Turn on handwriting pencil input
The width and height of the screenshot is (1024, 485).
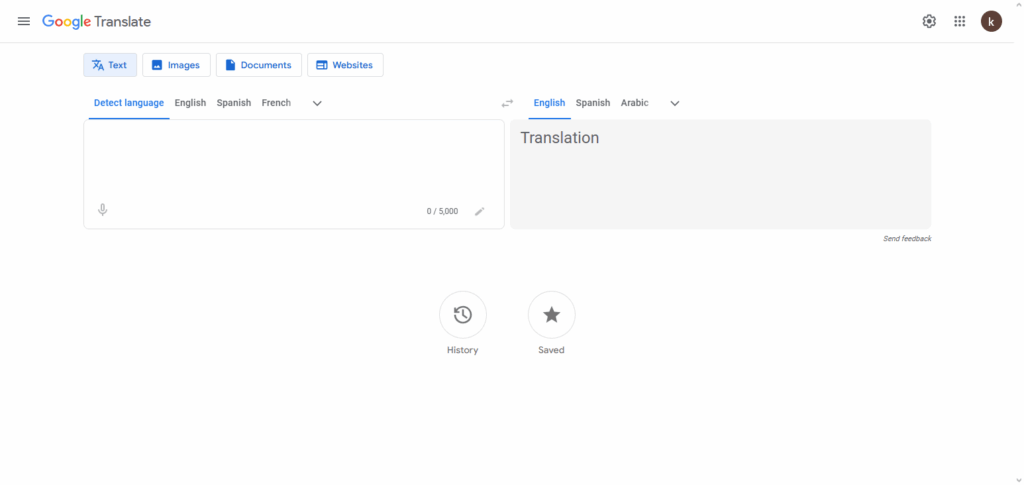point(480,211)
